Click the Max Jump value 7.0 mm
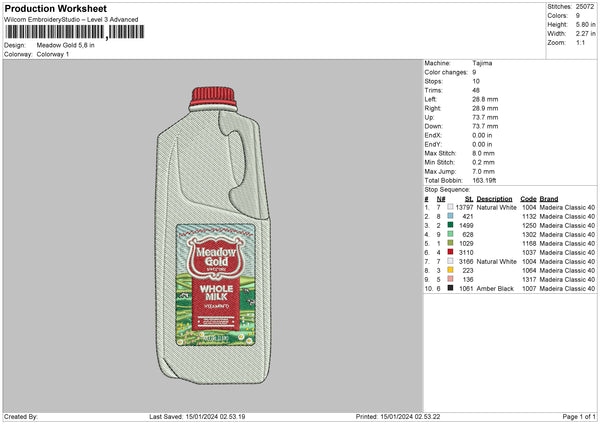 point(483,171)
